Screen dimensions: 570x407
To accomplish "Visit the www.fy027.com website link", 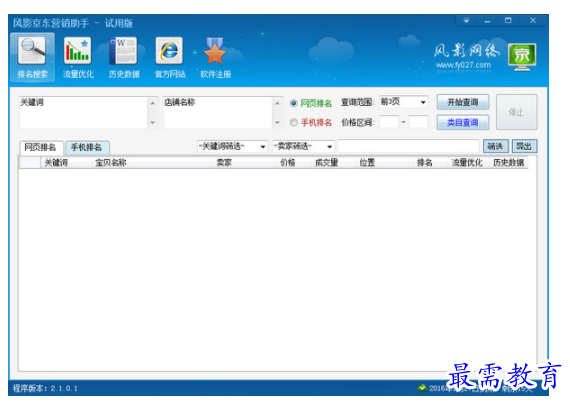I will click(x=463, y=65).
